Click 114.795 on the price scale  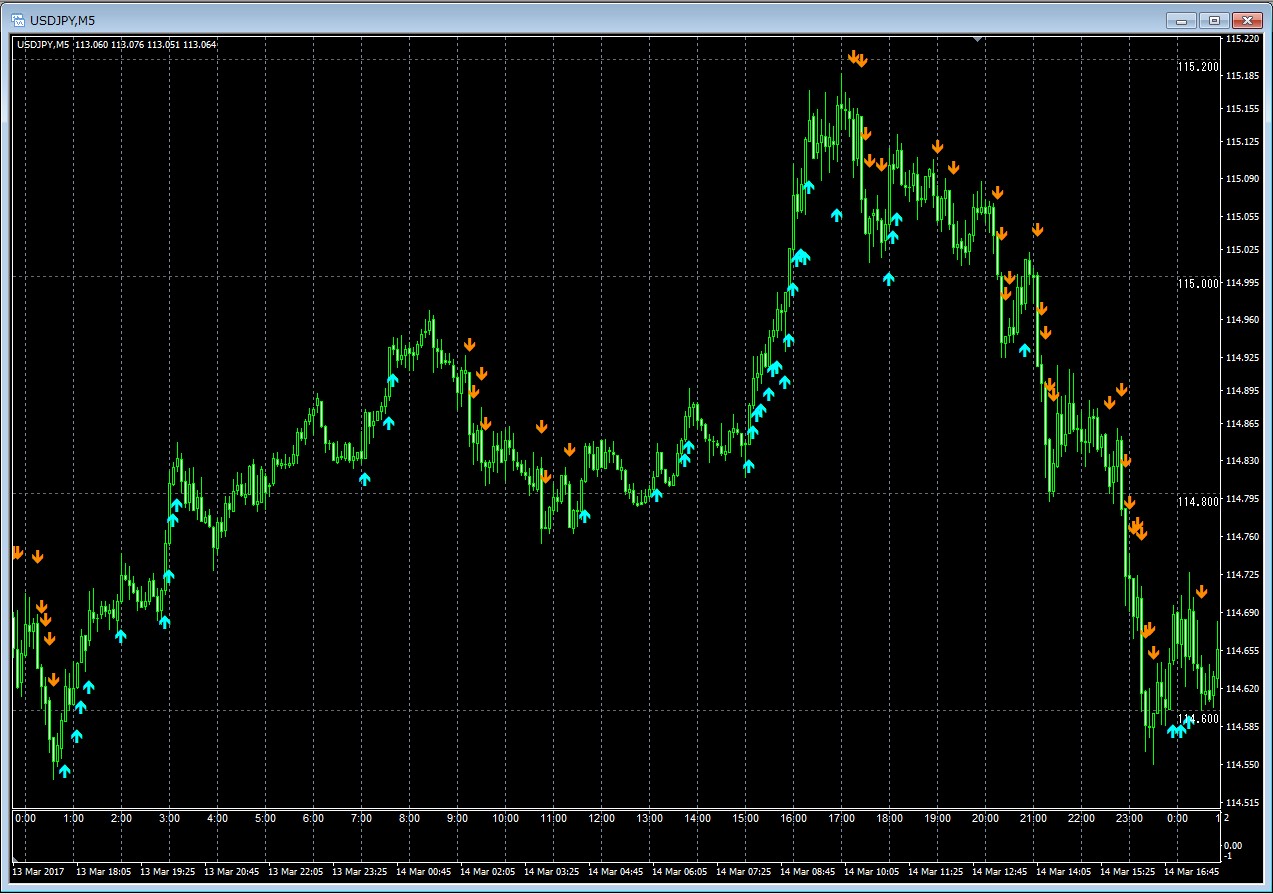1243,498
